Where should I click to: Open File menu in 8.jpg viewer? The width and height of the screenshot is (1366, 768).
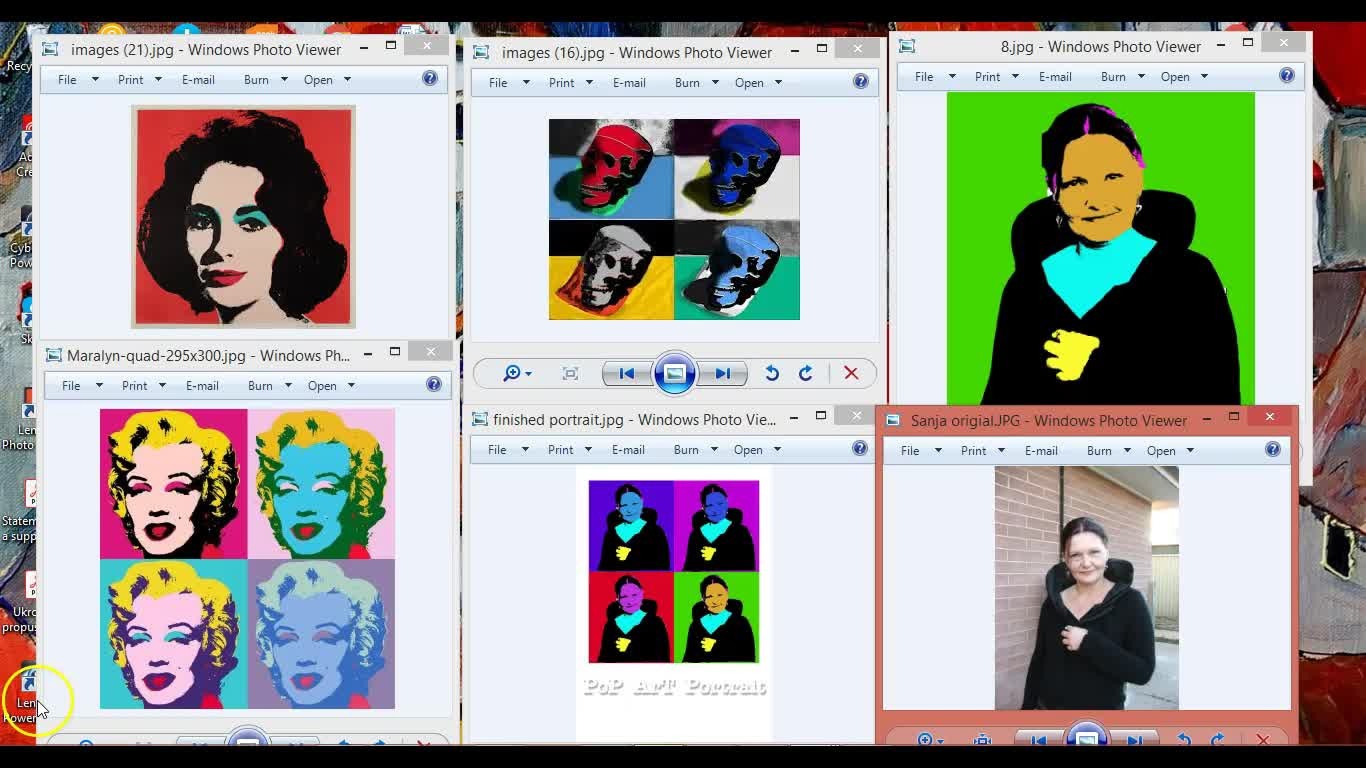pyautogui.click(x=935, y=76)
